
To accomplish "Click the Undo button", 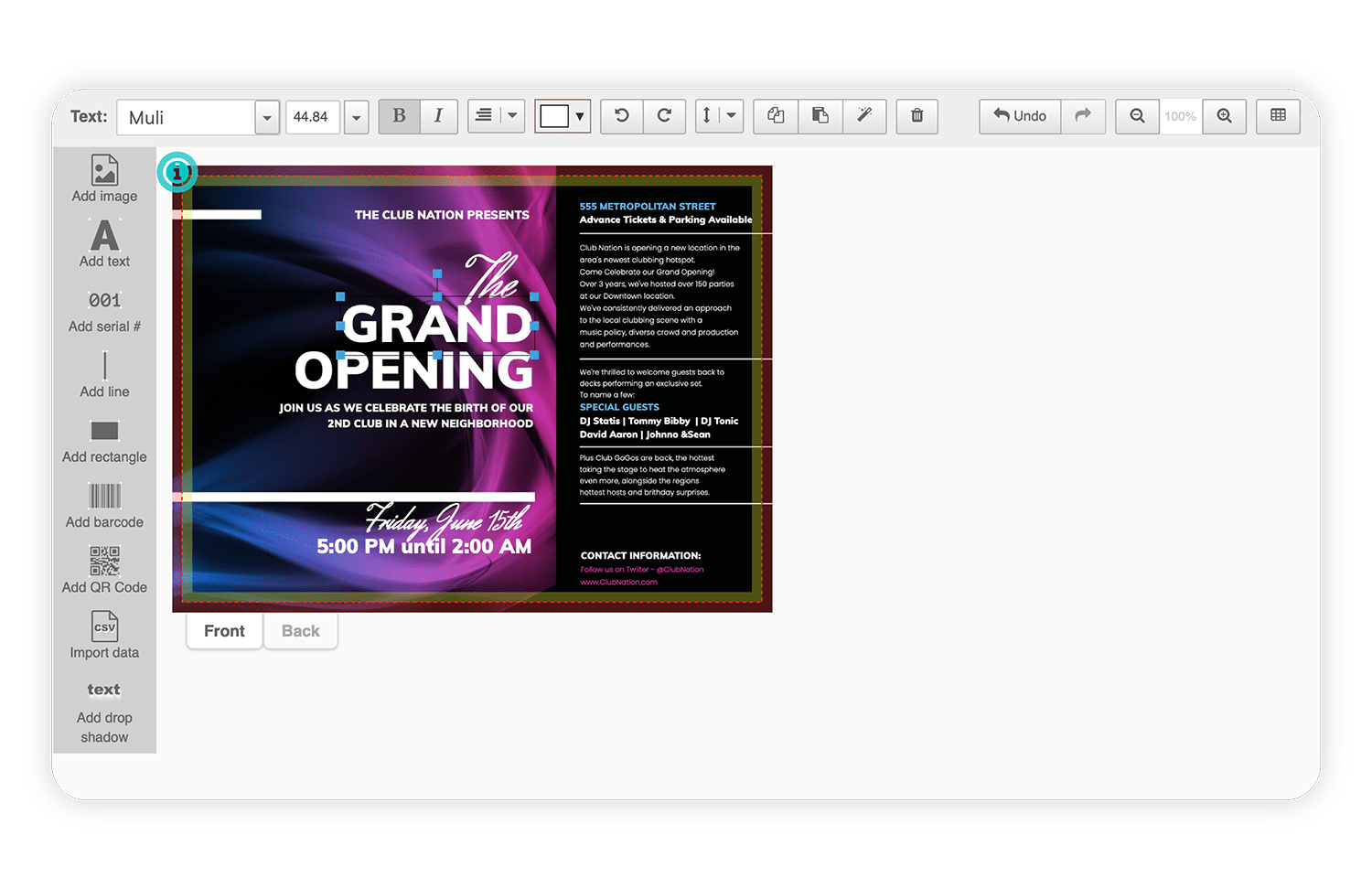I will coord(1020,116).
